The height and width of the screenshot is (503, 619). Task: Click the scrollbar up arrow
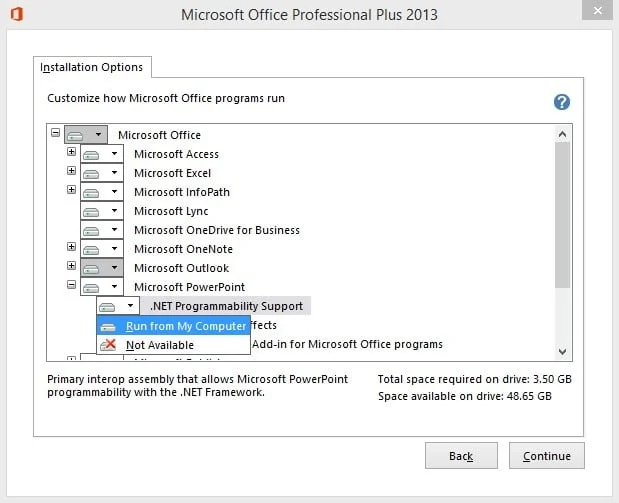point(562,134)
